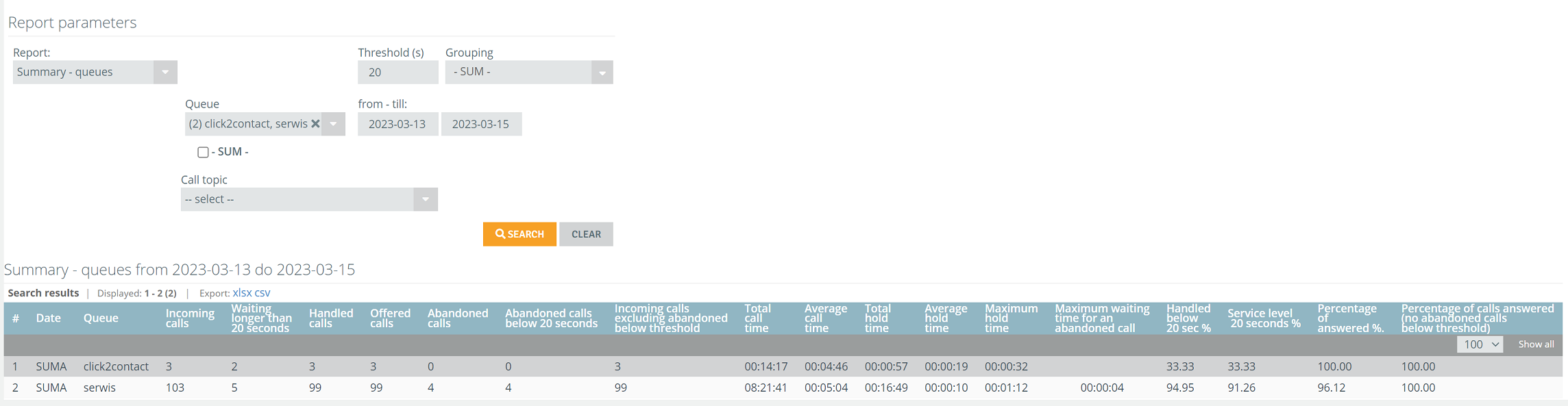Screen dimensions: 1568x406
Task: Sort by Percentage of answered % header
Action: pos(1351,318)
